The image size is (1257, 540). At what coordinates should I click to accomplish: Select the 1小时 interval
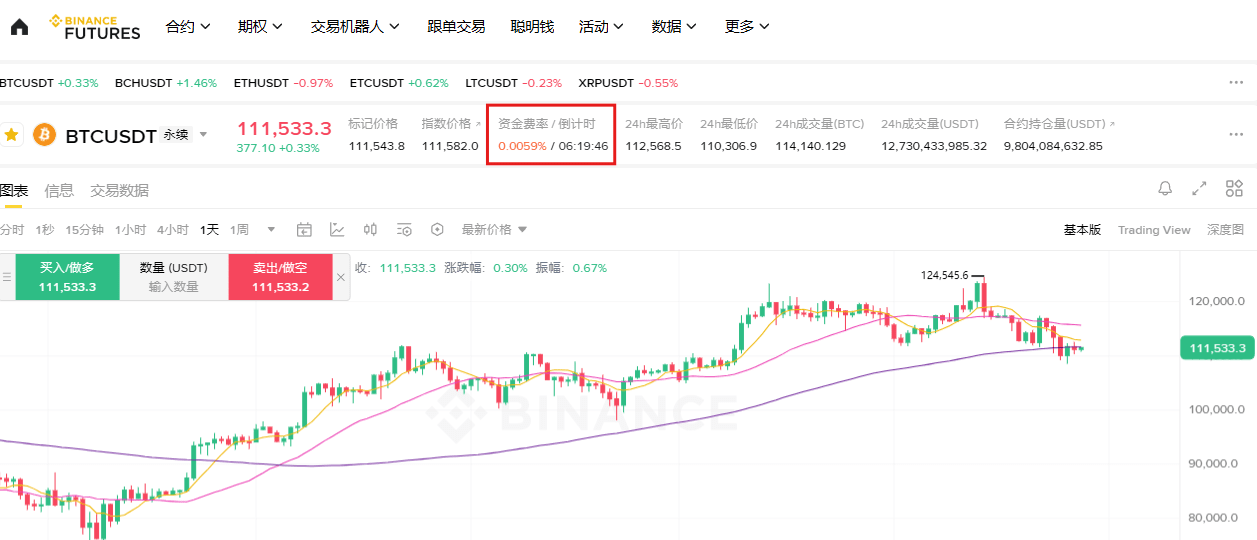tap(130, 230)
